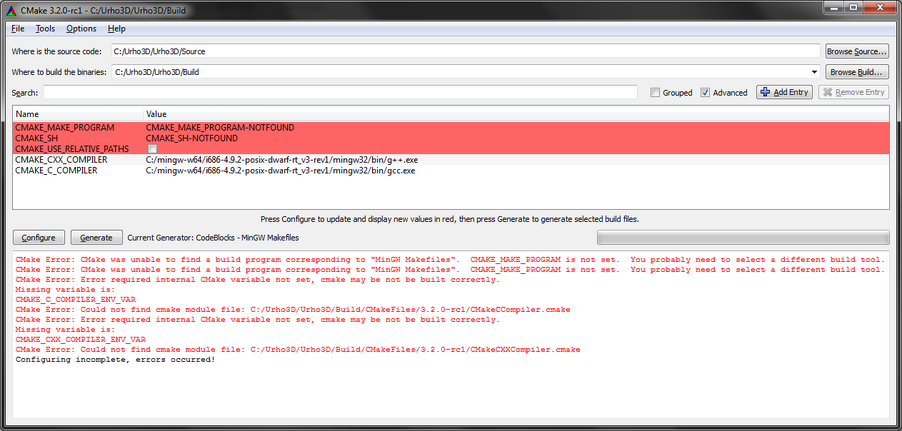This screenshot has height=431, width=902.
Task: Click the CMAKE_SH-NOTFOUND value
Action: (192, 138)
